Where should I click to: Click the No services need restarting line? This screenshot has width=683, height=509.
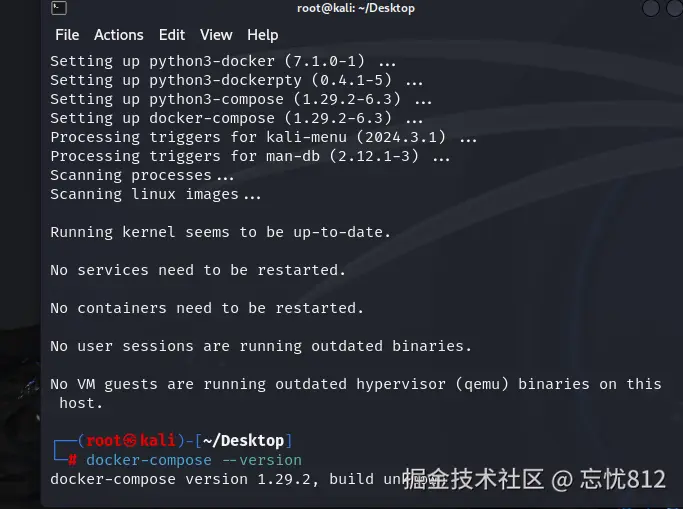pyautogui.click(x=198, y=270)
